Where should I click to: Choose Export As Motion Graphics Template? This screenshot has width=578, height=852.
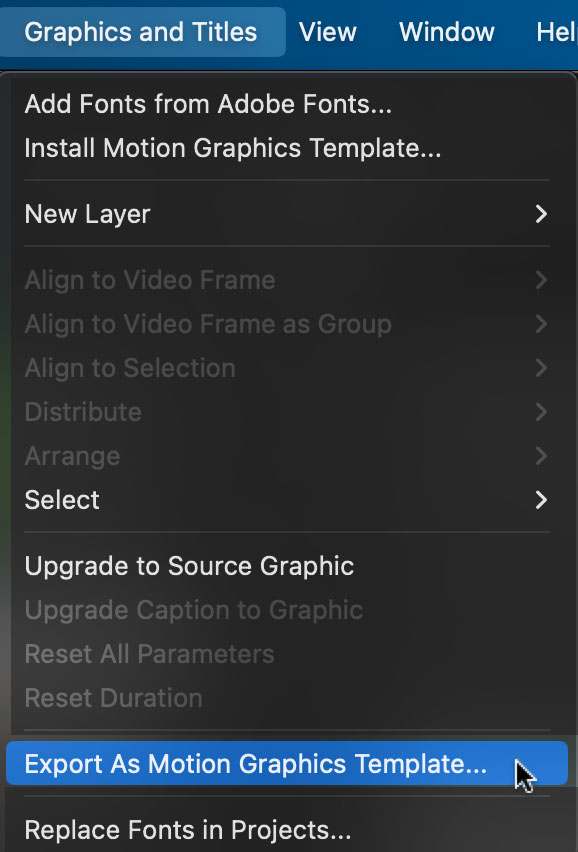pyautogui.click(x=287, y=763)
